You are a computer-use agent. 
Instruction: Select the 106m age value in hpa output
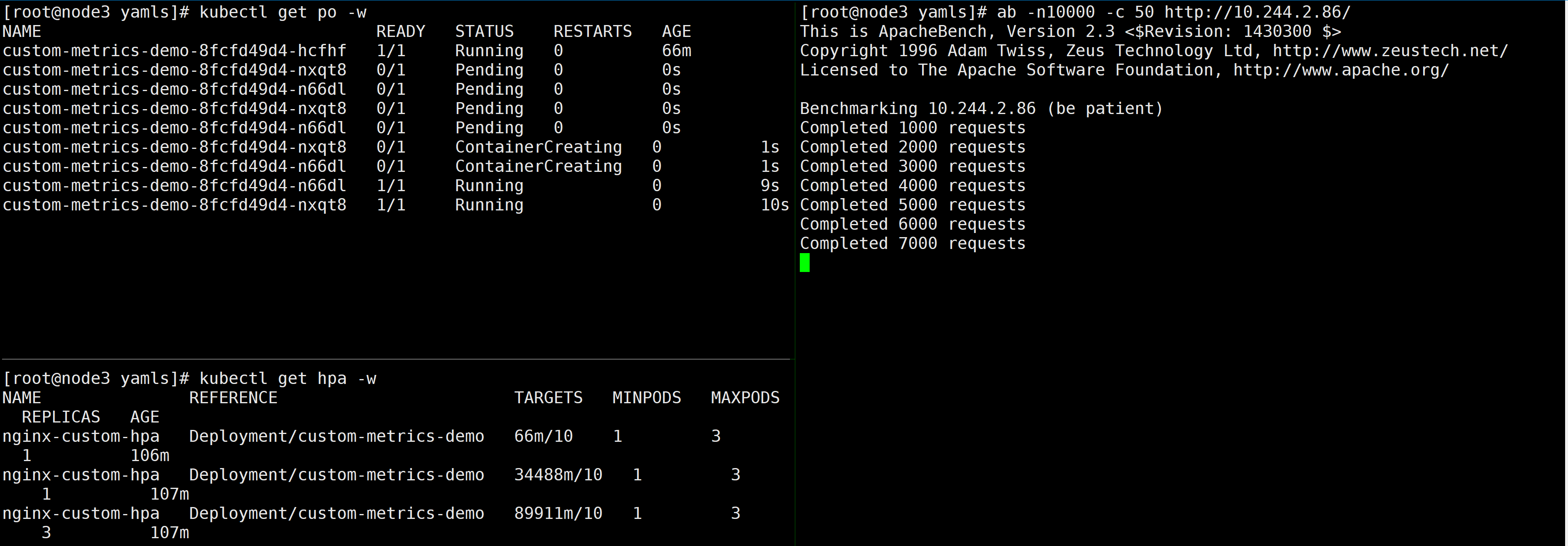pos(150,455)
